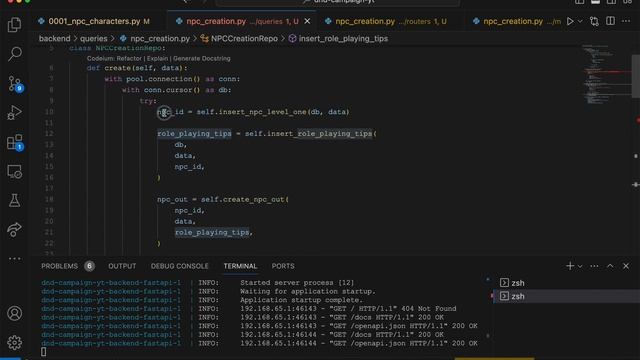Image resolution: width=640 pixels, height=360 pixels.
Task: Open terminal panel more actions ellipsis
Action: (x=594, y=266)
